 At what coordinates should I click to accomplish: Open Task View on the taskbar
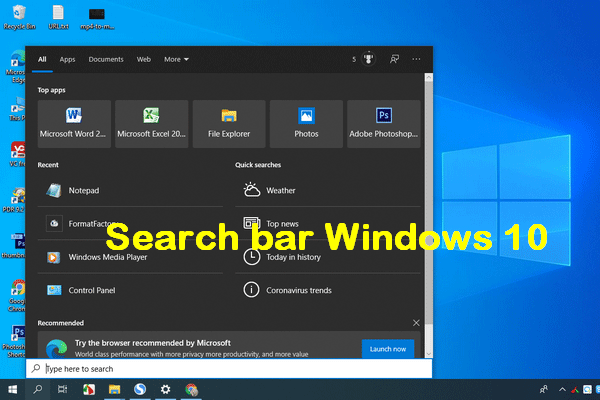(x=62, y=390)
